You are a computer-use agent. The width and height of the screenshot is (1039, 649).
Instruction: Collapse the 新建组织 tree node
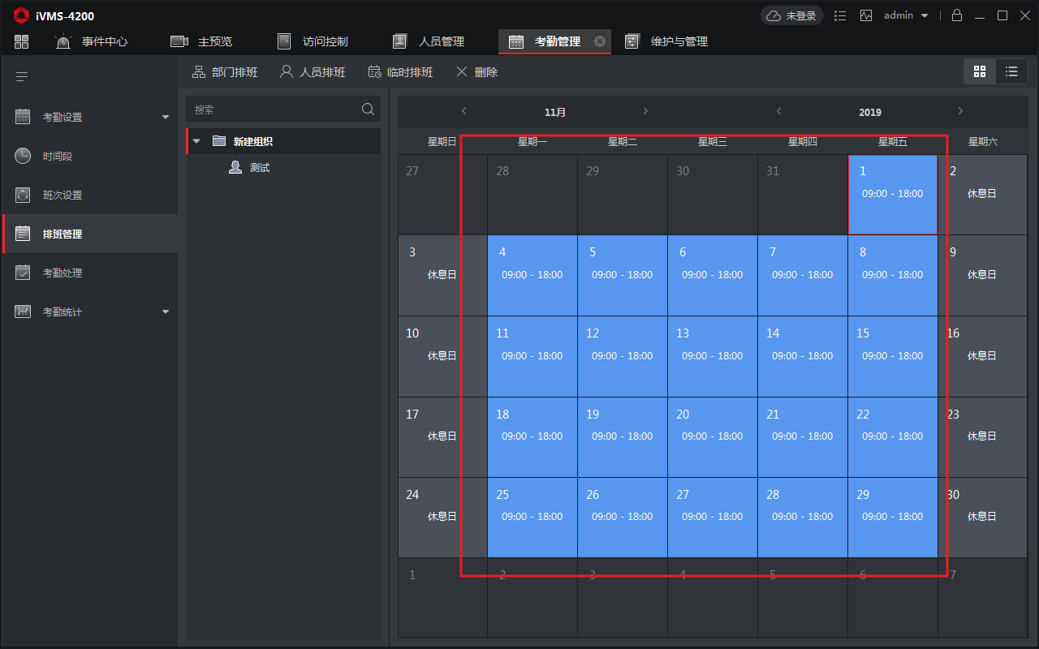(197, 142)
